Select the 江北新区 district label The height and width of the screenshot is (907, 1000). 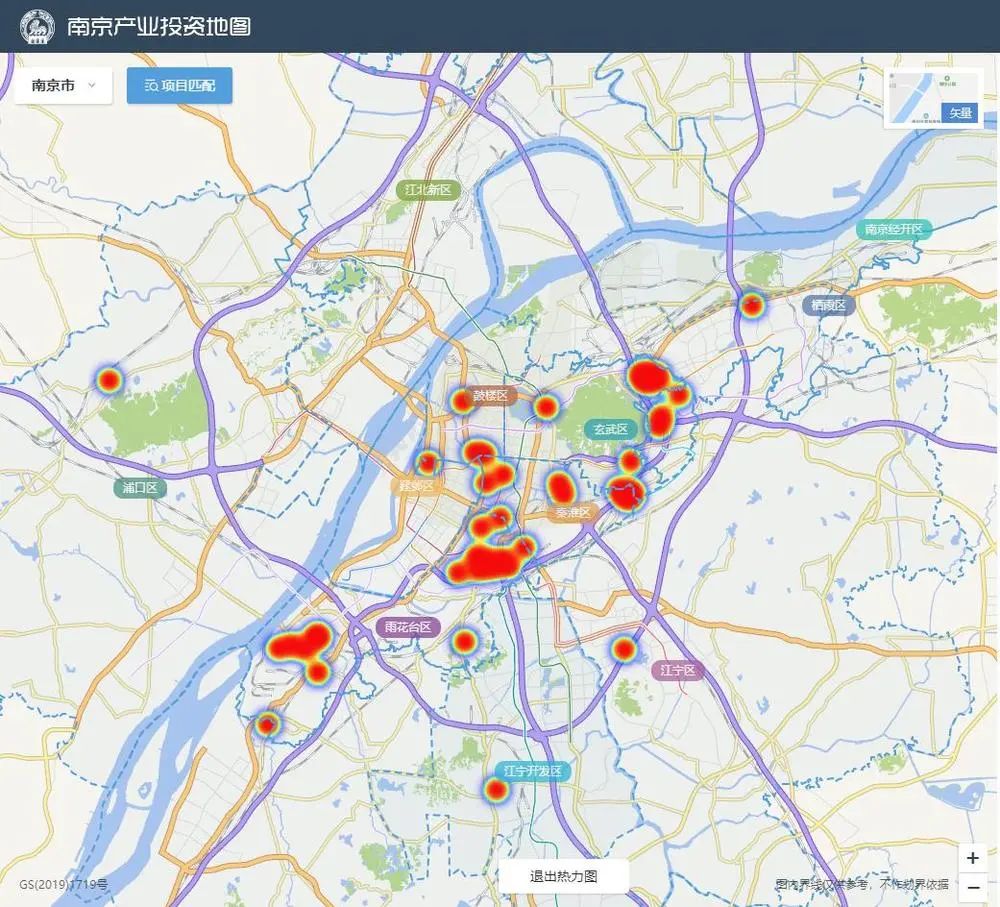tap(429, 189)
